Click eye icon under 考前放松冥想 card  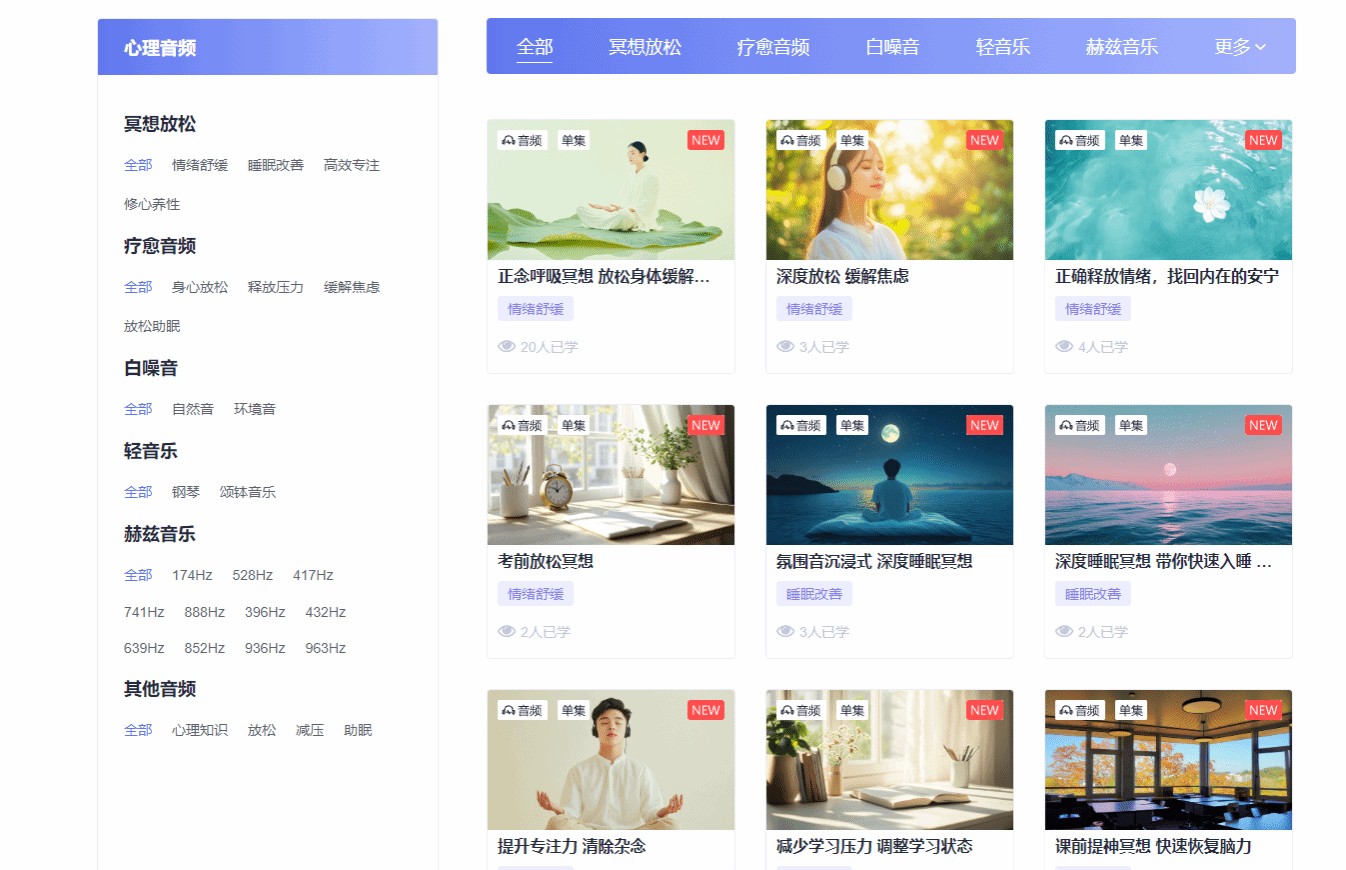506,632
